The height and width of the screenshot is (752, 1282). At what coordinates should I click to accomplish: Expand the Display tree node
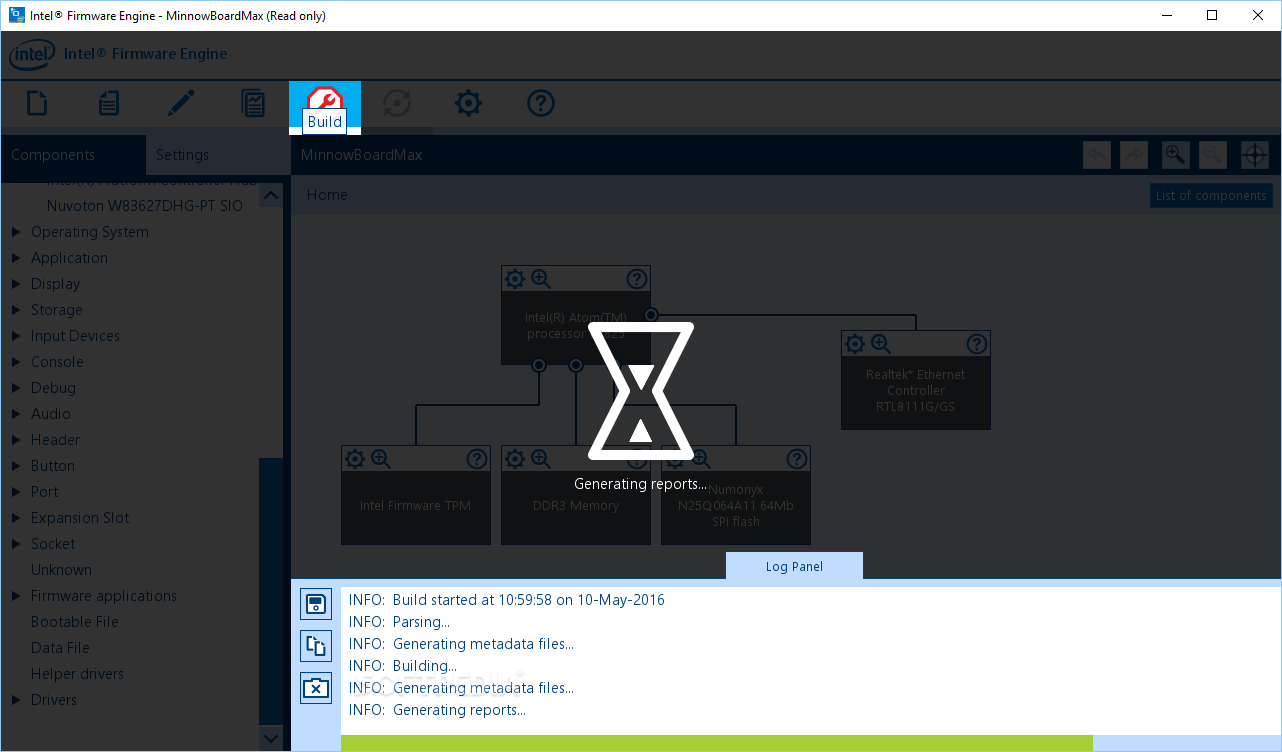[x=16, y=284]
